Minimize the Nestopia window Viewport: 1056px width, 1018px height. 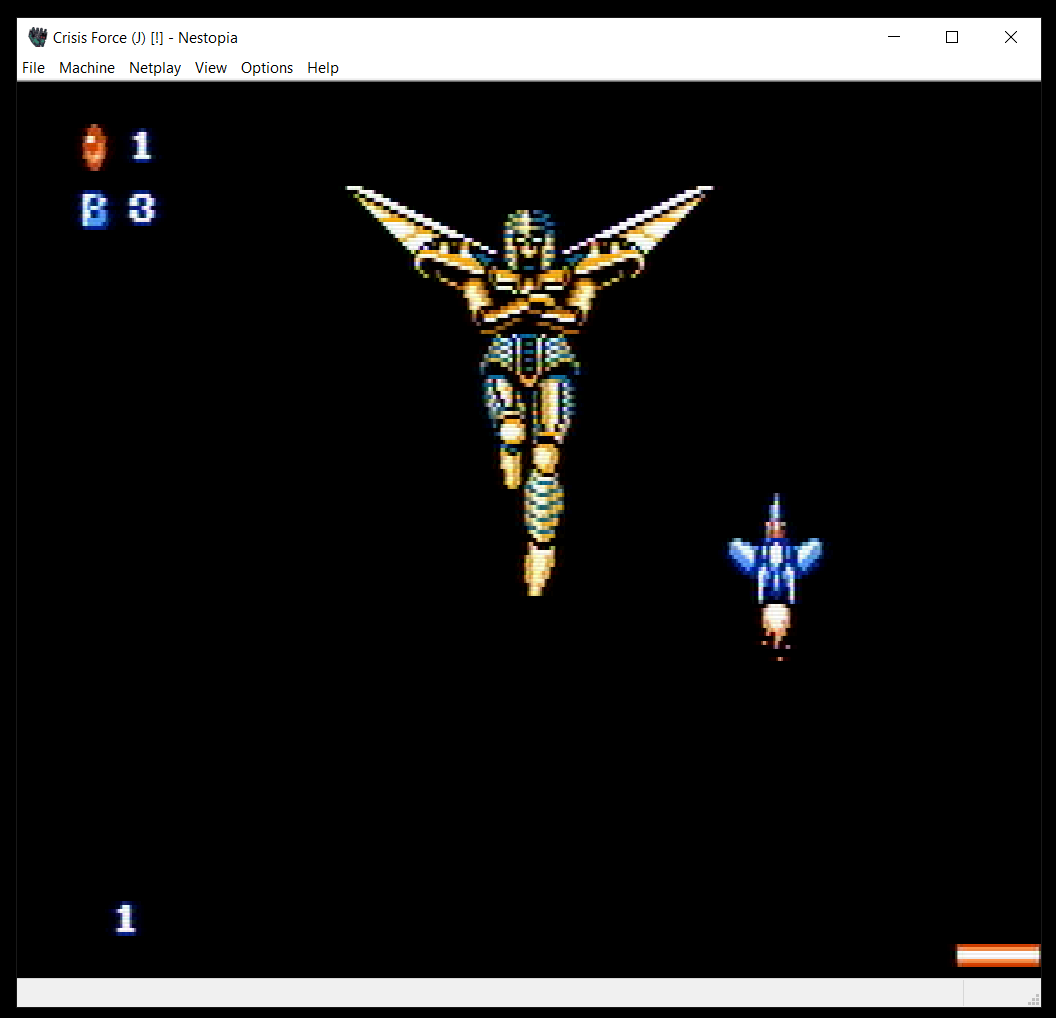[894, 37]
